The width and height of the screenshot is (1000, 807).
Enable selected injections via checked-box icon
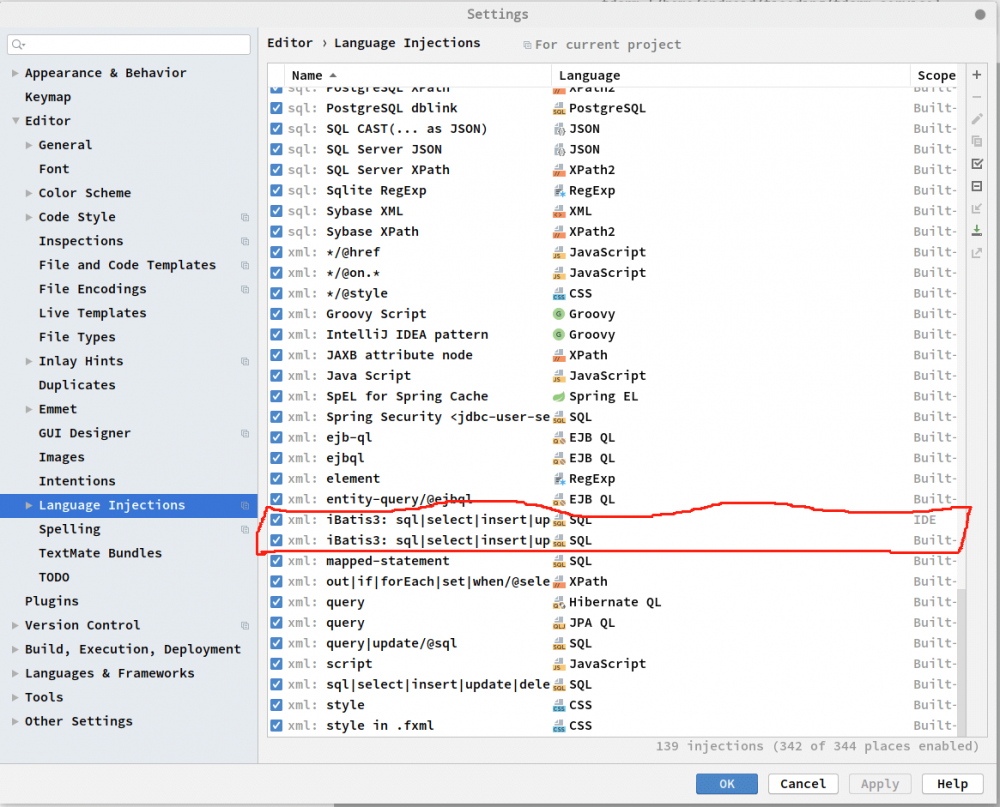pos(976,163)
